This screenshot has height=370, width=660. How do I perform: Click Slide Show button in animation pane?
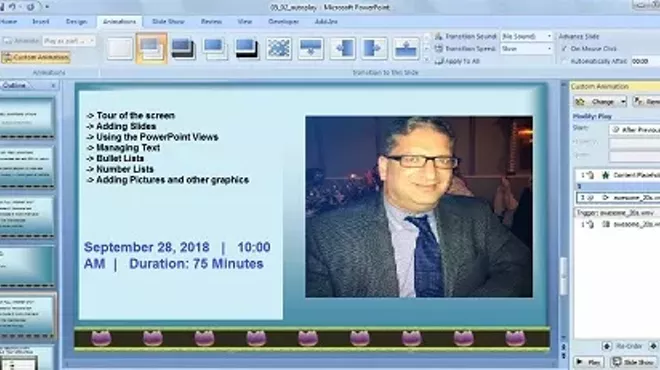click(633, 362)
